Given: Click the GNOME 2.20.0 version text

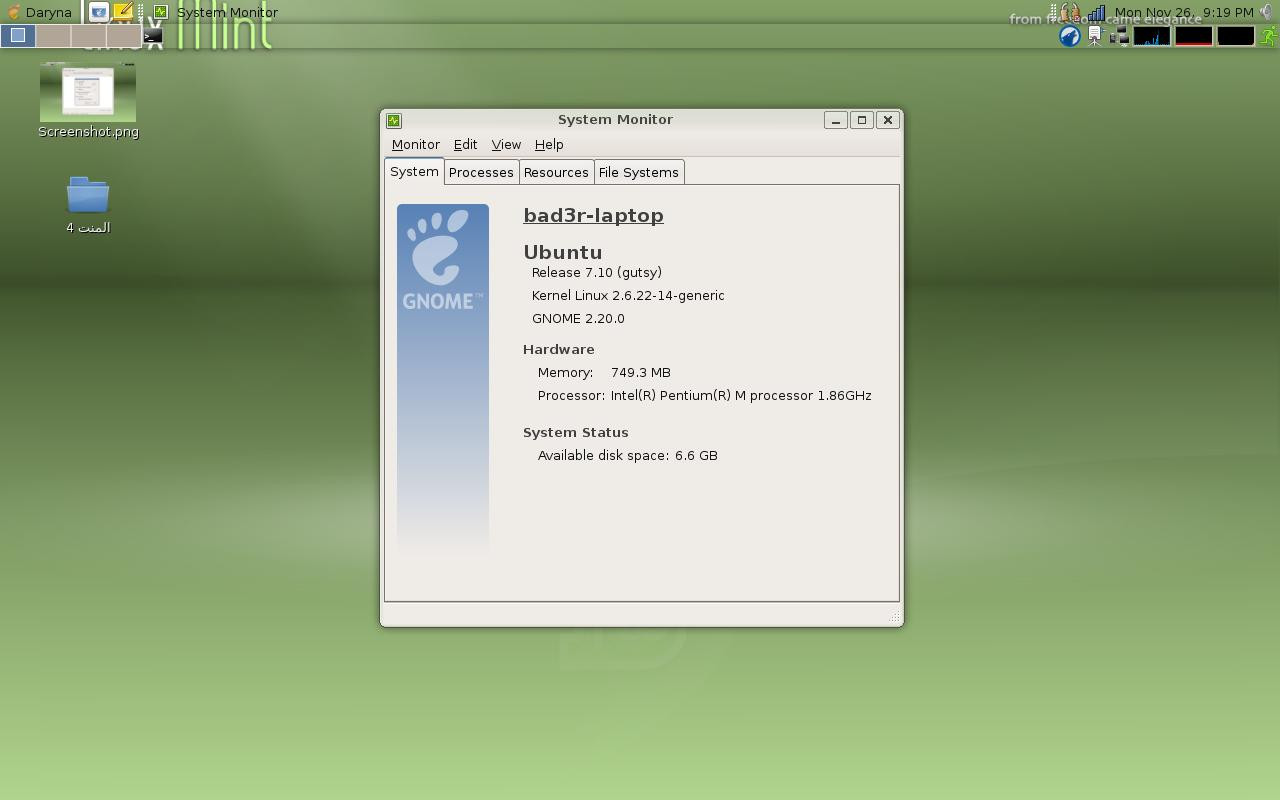Looking at the screenshot, I should [x=578, y=318].
